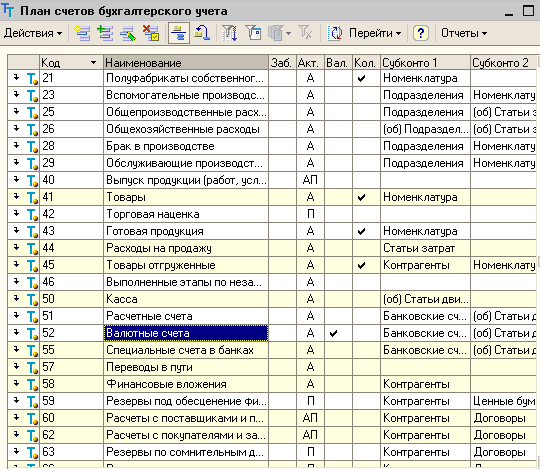Click the account icon for code 40
This screenshot has width=540, height=469.
click(32, 180)
